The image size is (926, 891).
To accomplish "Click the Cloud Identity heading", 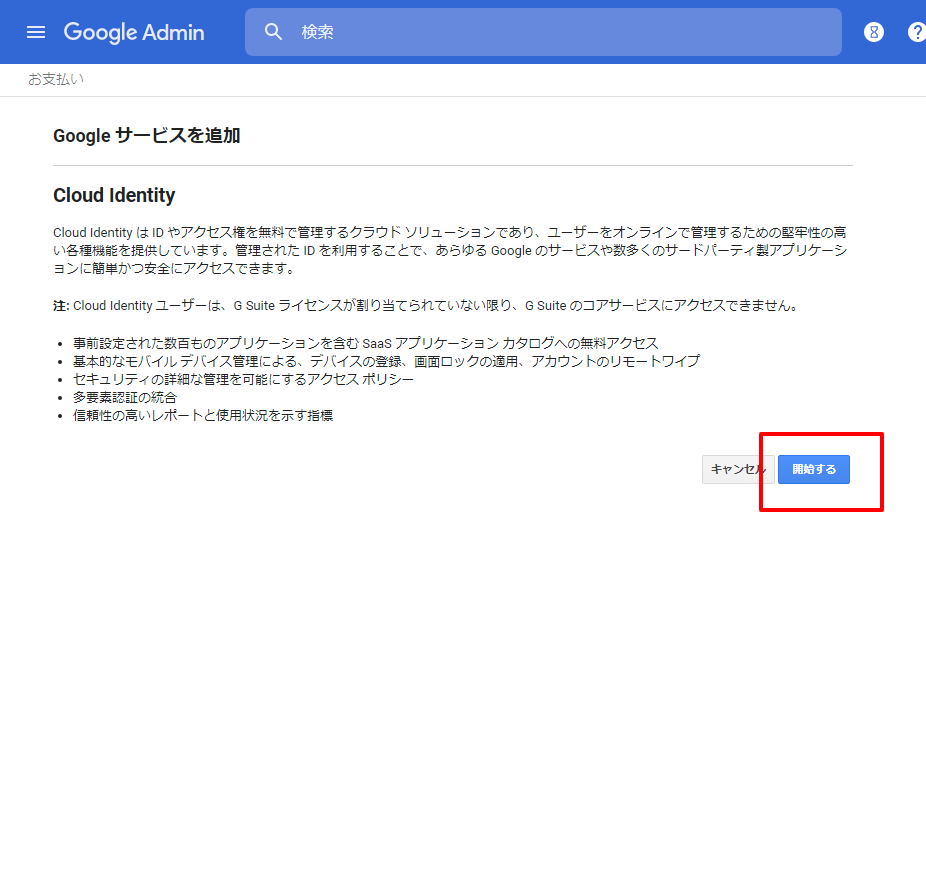I will pos(114,195).
